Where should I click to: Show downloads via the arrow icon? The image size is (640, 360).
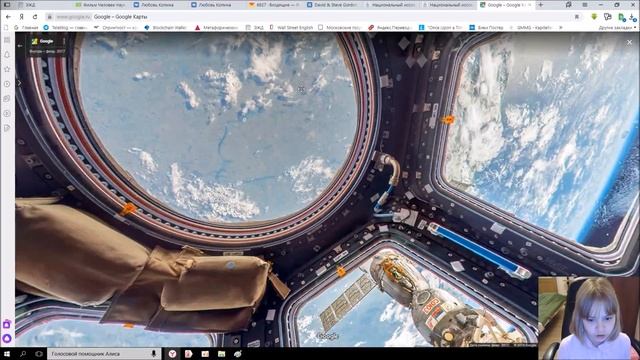tap(633, 17)
